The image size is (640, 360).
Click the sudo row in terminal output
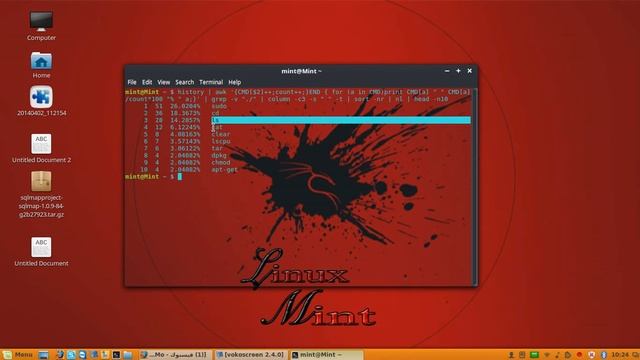(x=298, y=106)
